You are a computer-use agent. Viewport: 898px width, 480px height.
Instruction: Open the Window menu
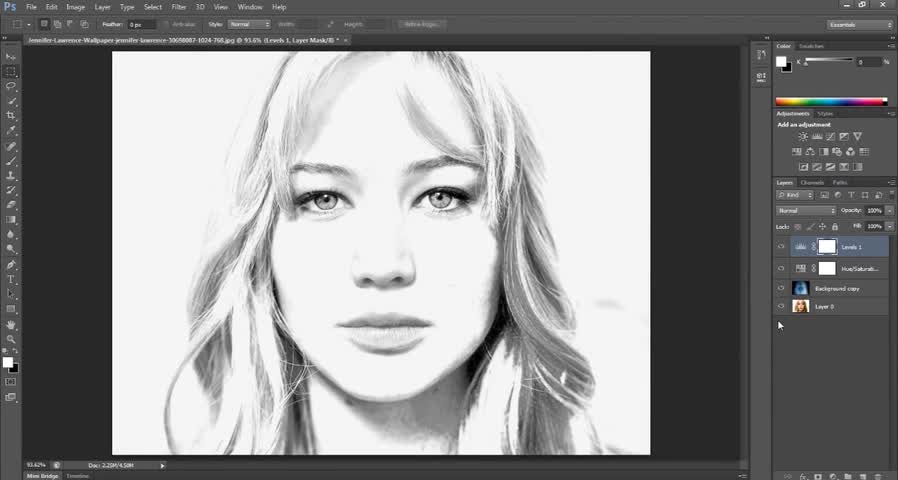pyautogui.click(x=250, y=7)
